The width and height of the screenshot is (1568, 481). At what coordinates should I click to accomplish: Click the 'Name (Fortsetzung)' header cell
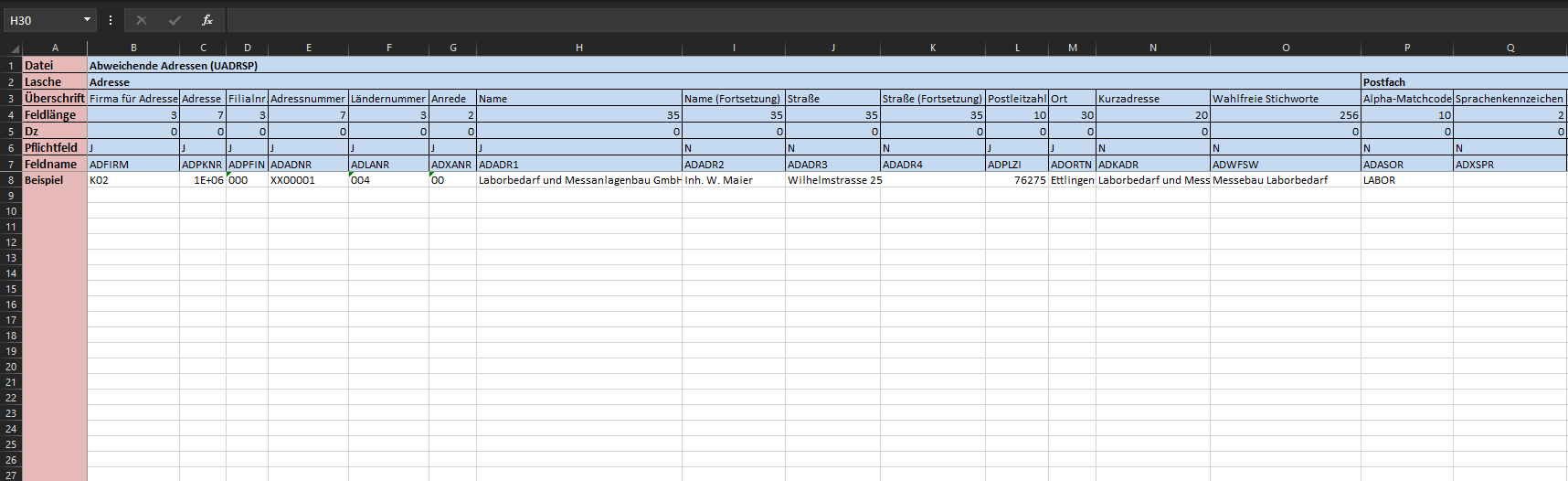pos(734,99)
